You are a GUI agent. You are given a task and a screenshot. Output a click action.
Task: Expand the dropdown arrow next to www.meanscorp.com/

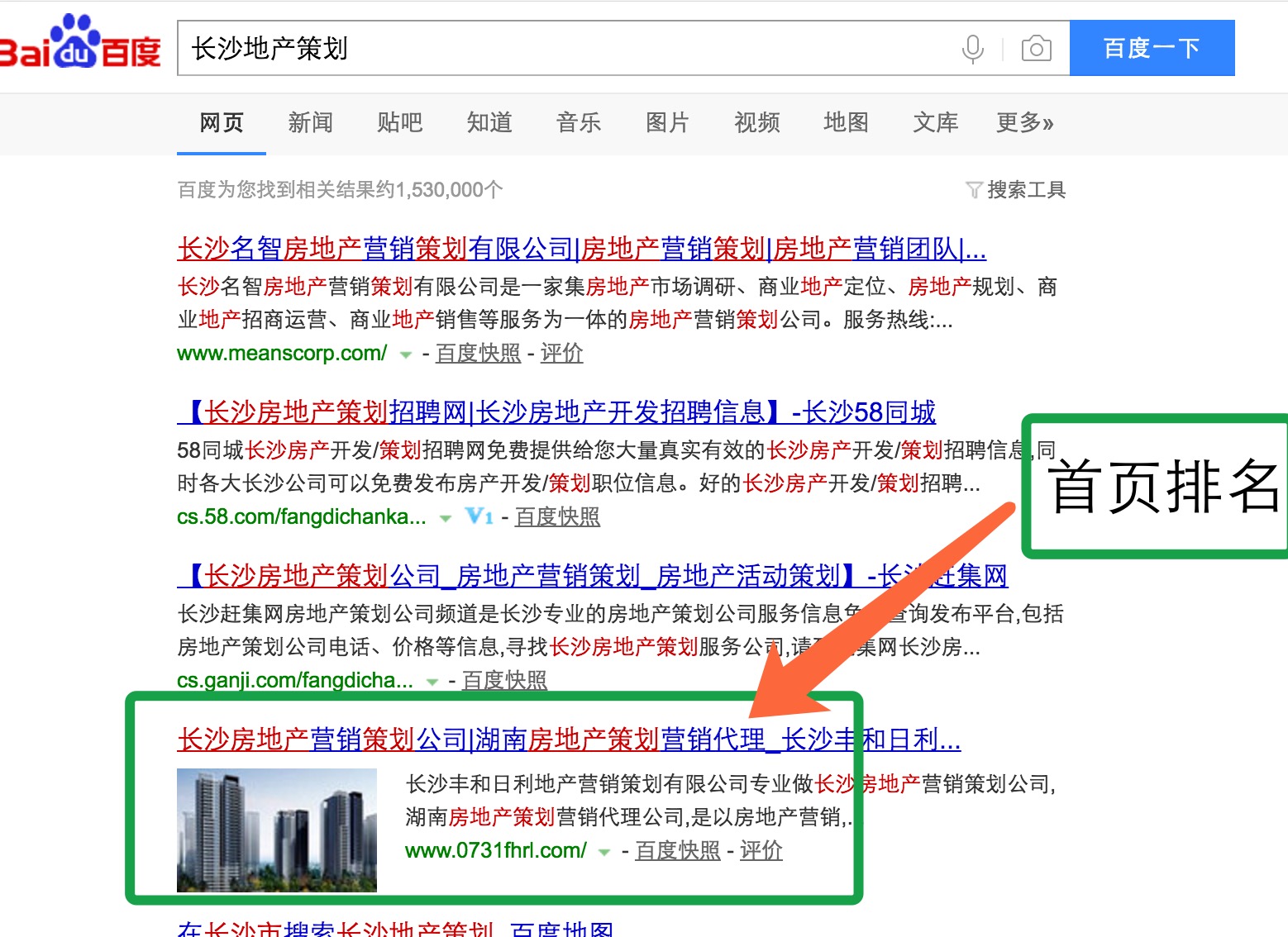tap(405, 355)
